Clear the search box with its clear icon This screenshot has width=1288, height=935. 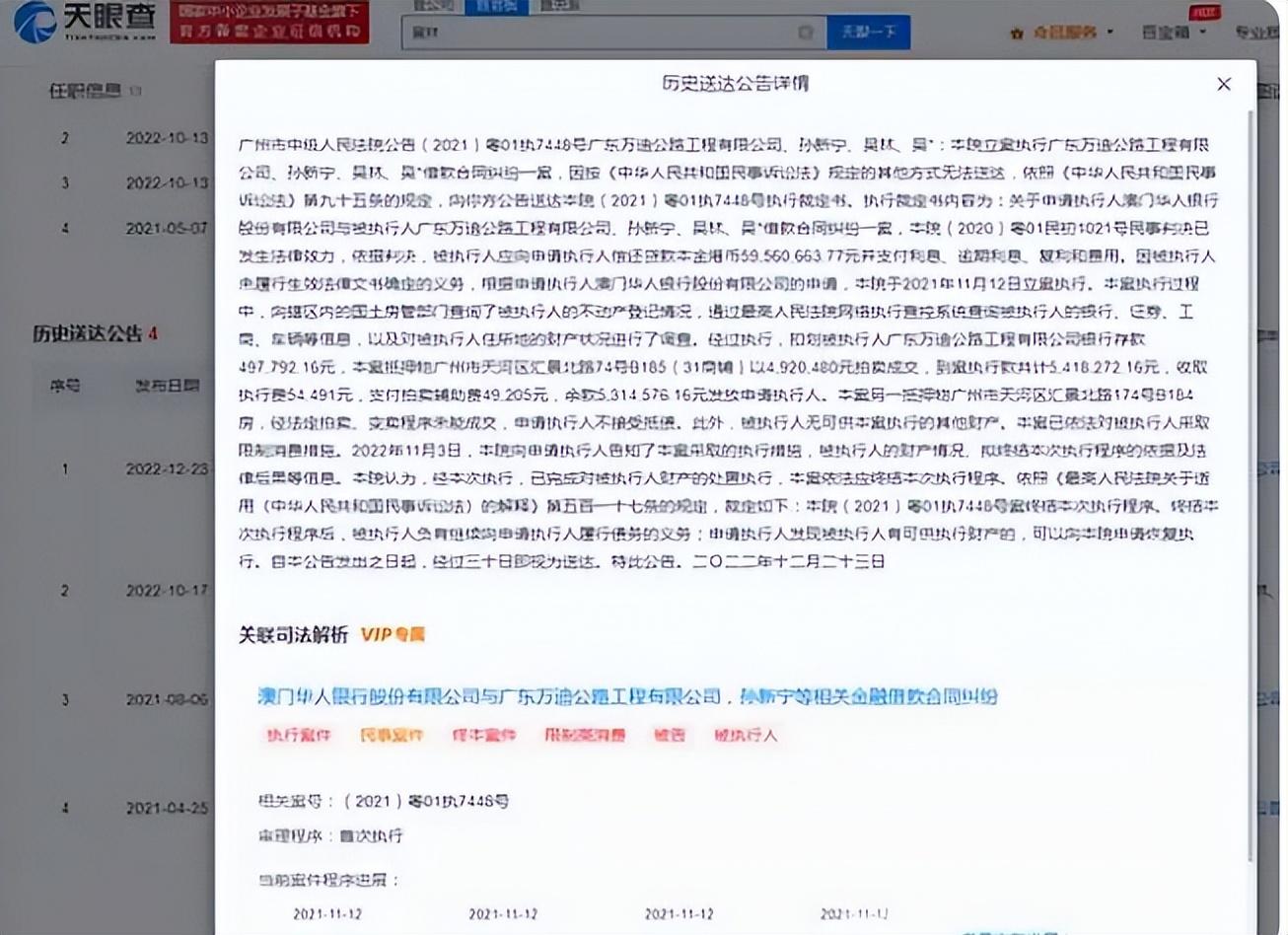coord(805,33)
